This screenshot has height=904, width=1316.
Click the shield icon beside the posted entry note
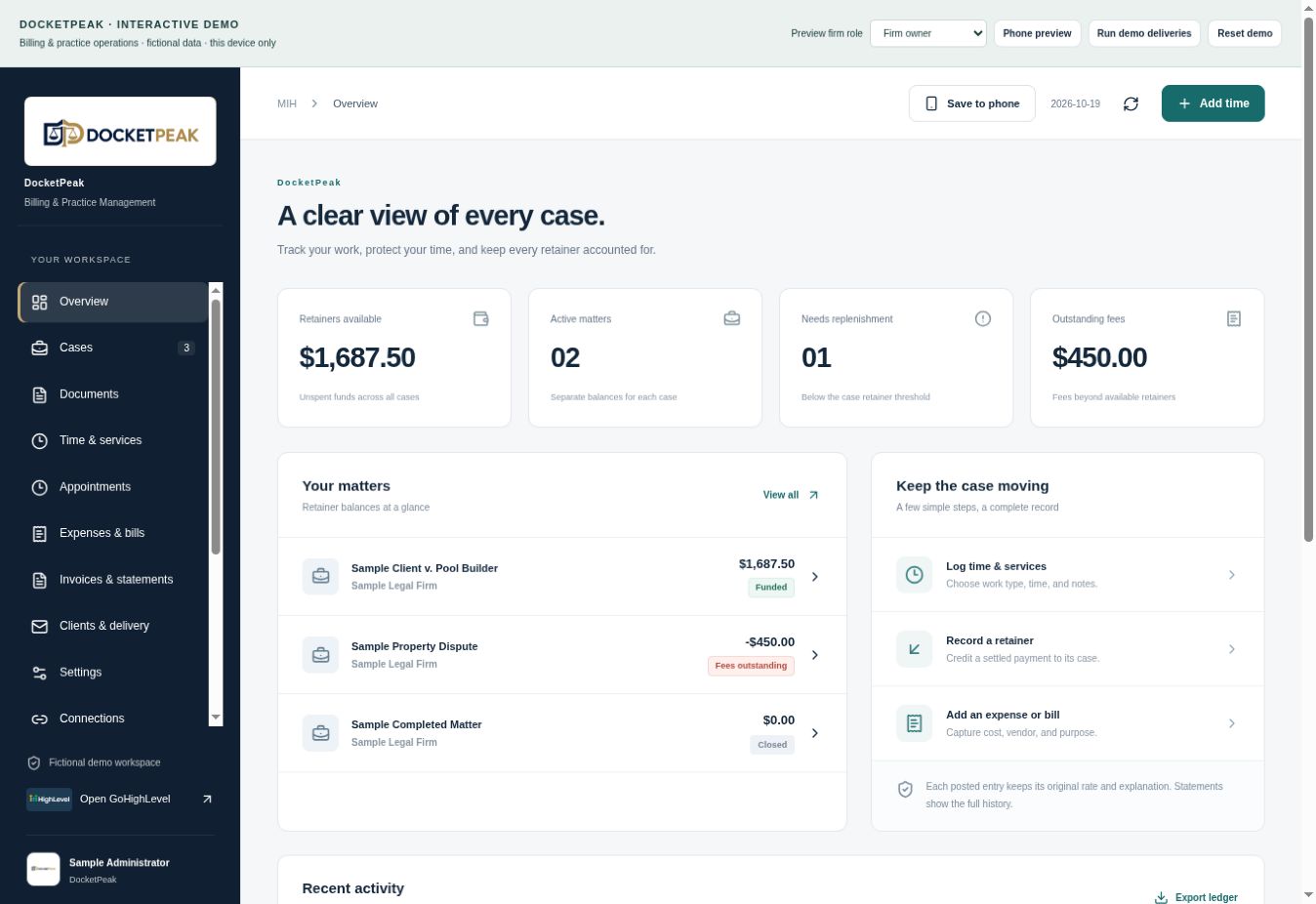tap(905, 789)
